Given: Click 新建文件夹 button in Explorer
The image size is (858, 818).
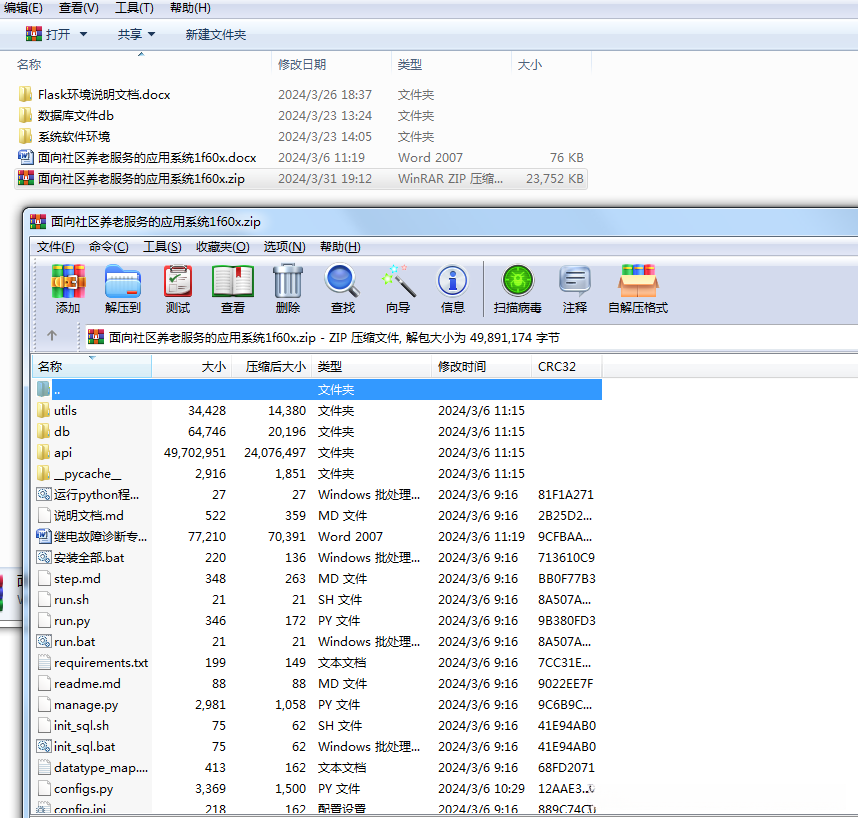Looking at the screenshot, I should click(216, 34).
